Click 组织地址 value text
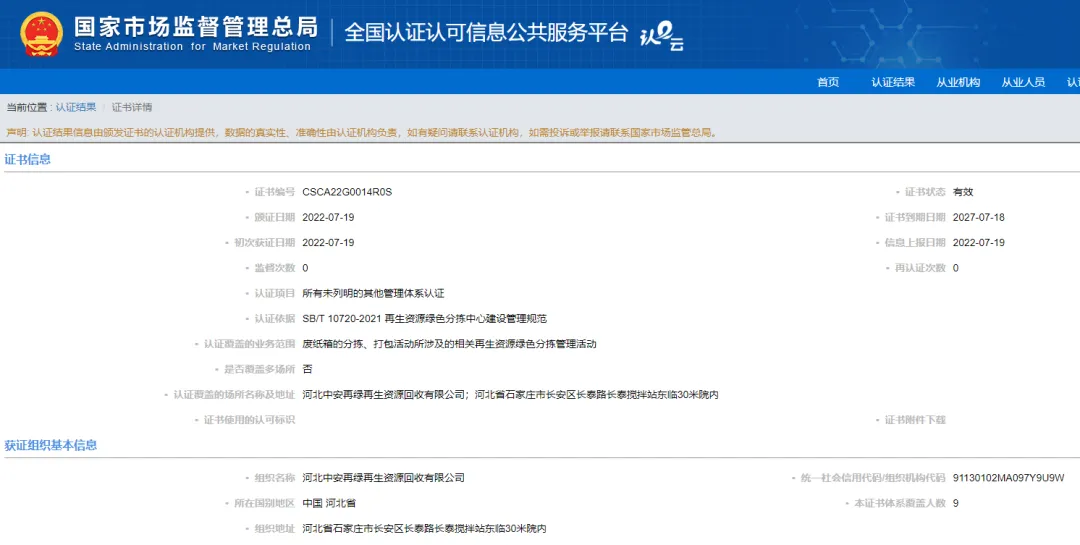 (424, 529)
